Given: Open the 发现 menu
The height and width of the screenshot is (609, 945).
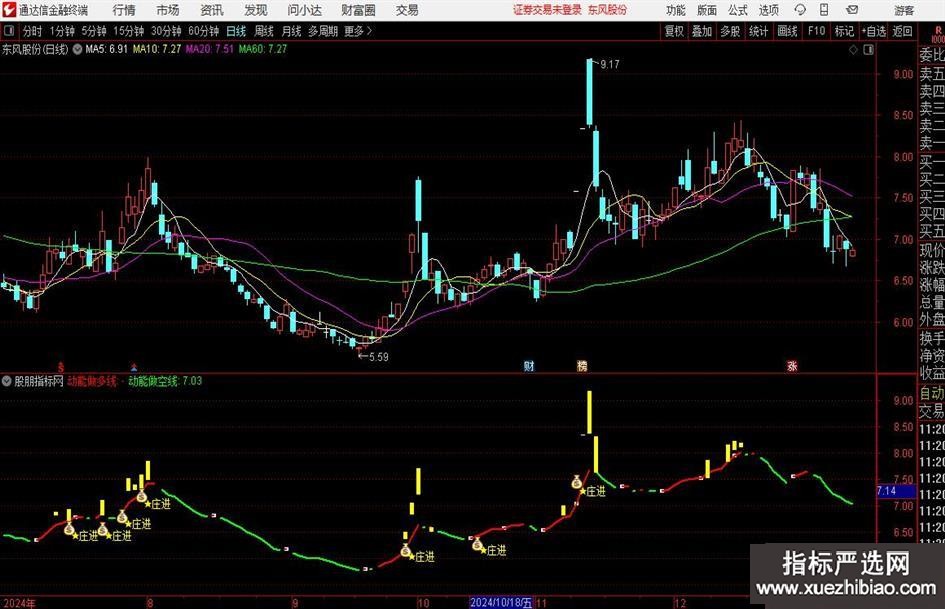Looking at the screenshot, I should point(256,10).
